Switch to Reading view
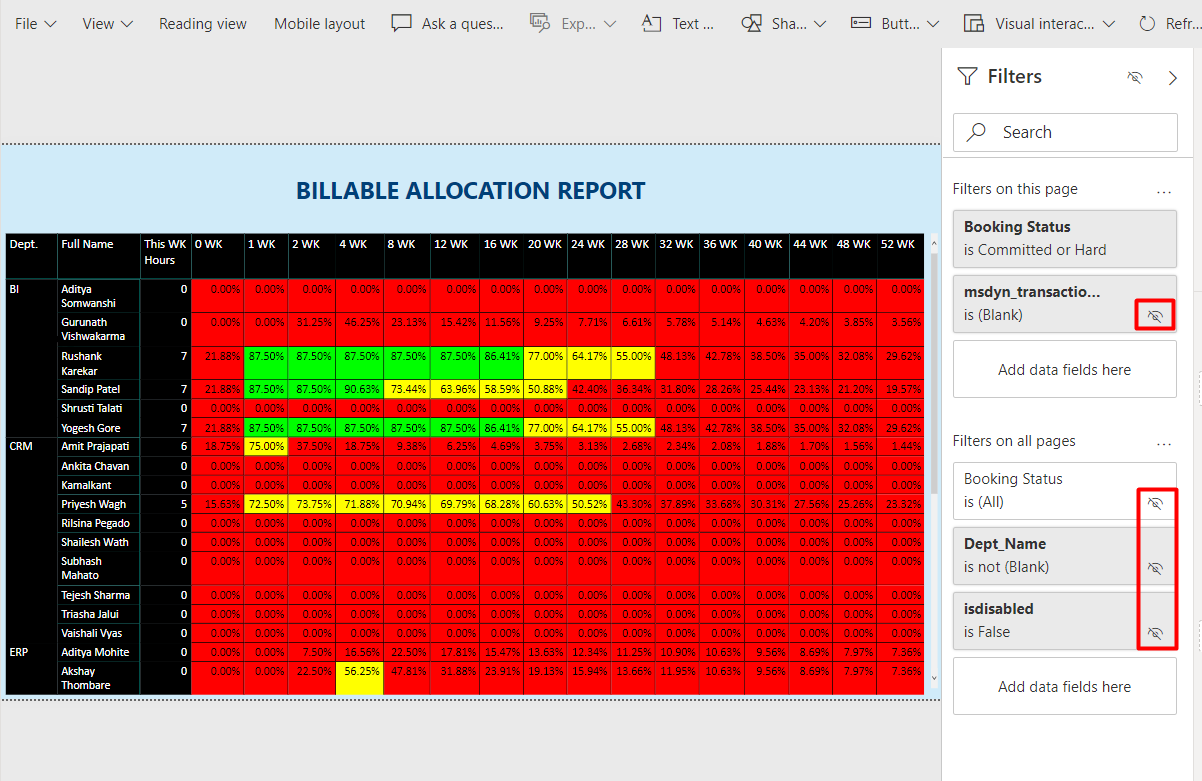The image size is (1202, 781). pos(202,23)
